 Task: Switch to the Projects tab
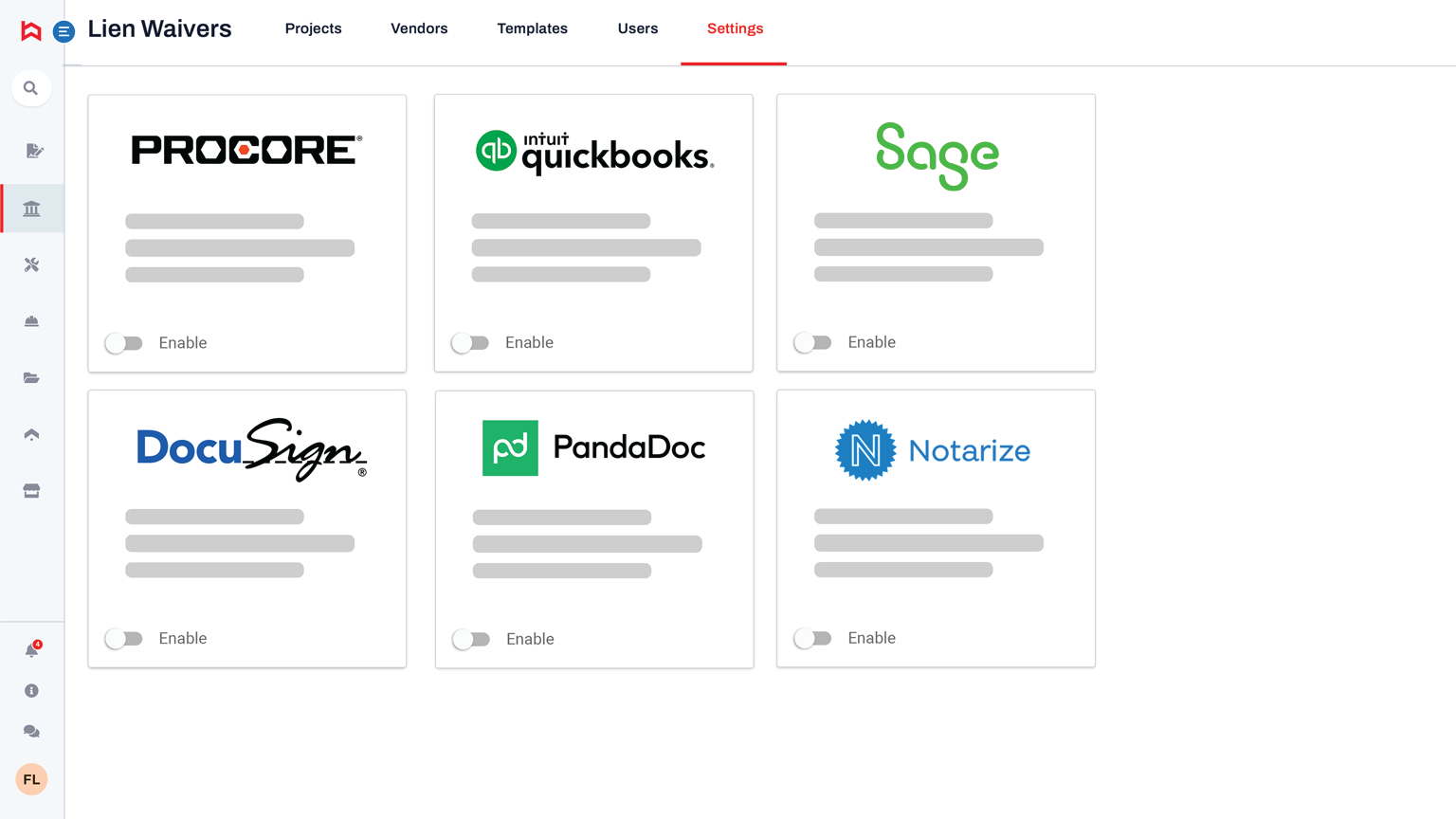[314, 28]
